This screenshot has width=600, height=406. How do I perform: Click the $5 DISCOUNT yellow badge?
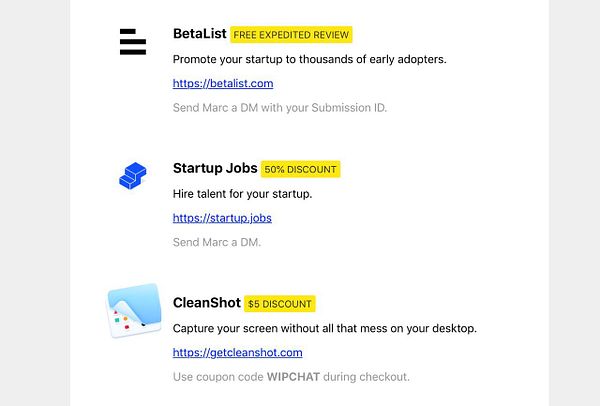[280, 303]
